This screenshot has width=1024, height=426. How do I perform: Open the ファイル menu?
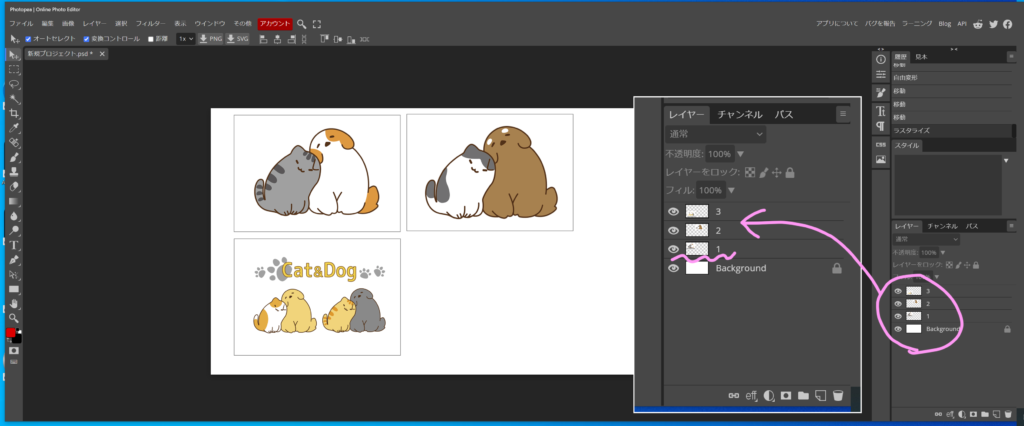pos(21,23)
